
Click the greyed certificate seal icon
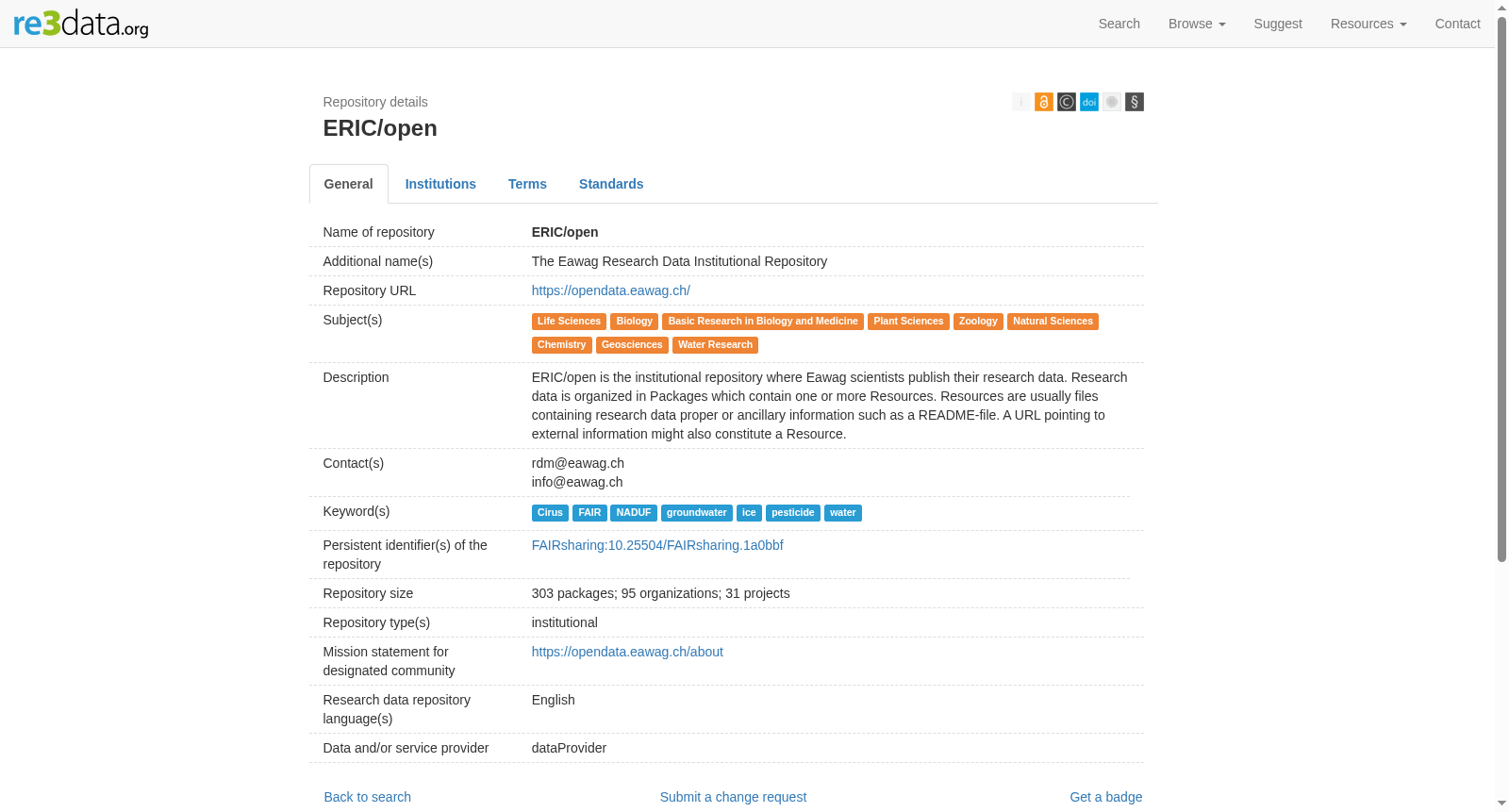pyautogui.click(x=1112, y=102)
